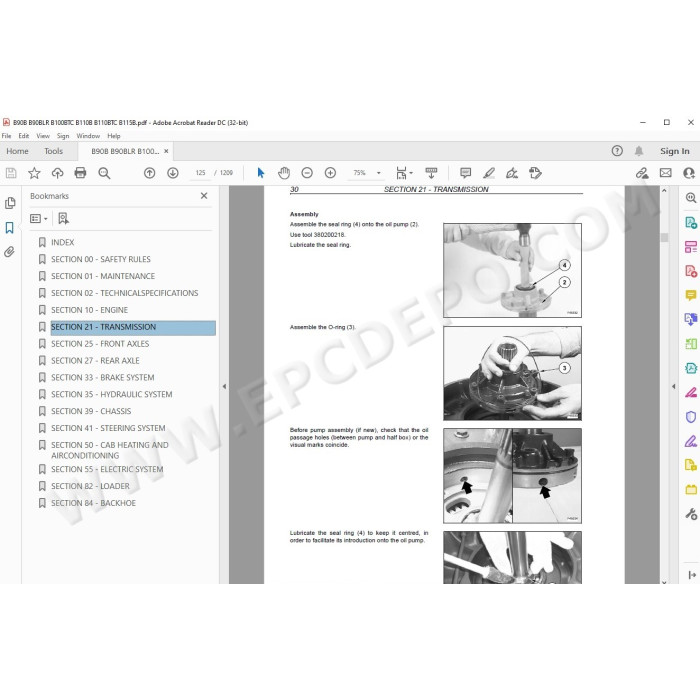Click the zoom percentage field 75%
This screenshot has height=700, width=700.
point(359,173)
